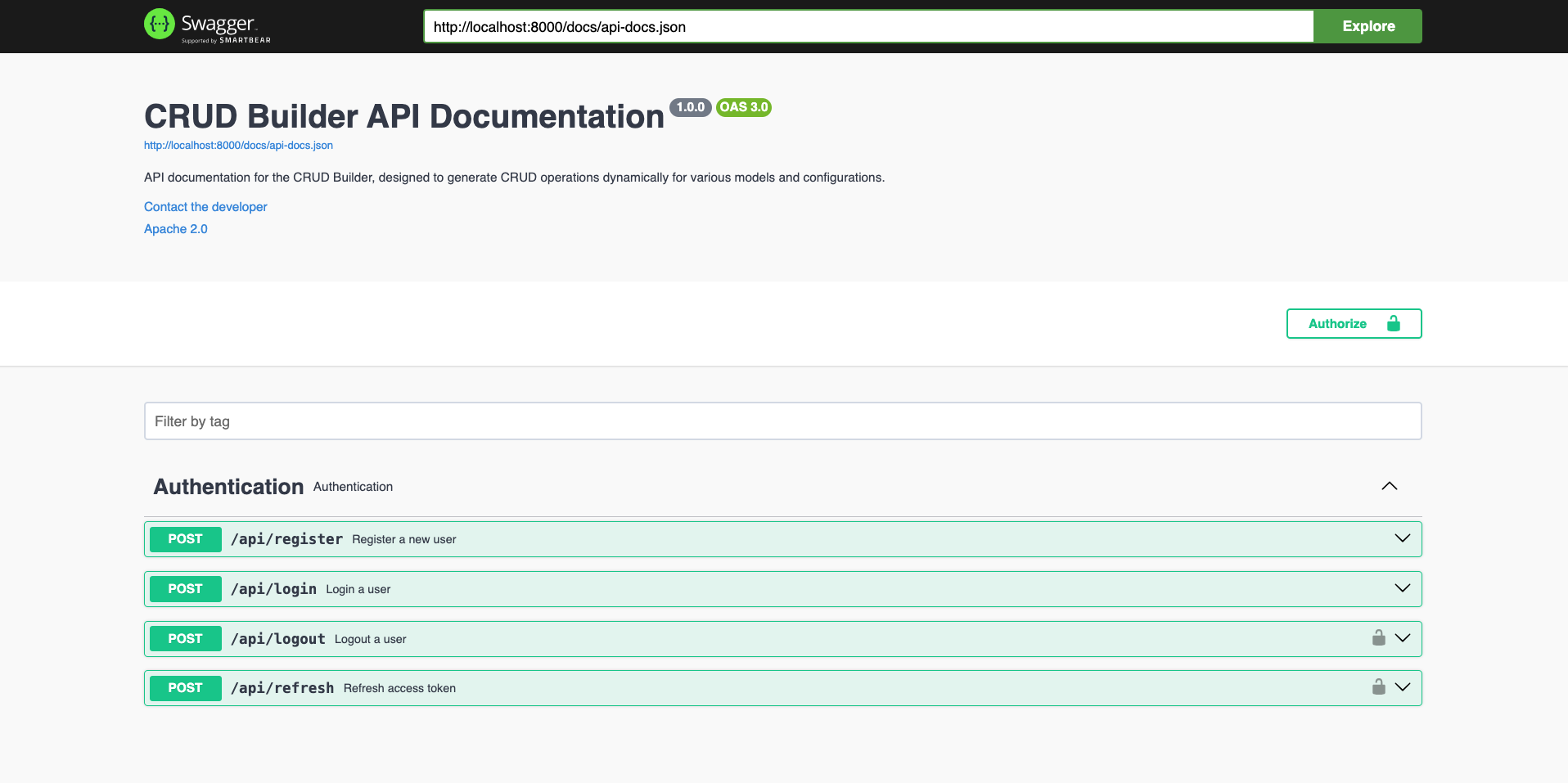The image size is (1568, 783).
Task: Expand the /api/register endpoint chevron
Action: (1403, 538)
